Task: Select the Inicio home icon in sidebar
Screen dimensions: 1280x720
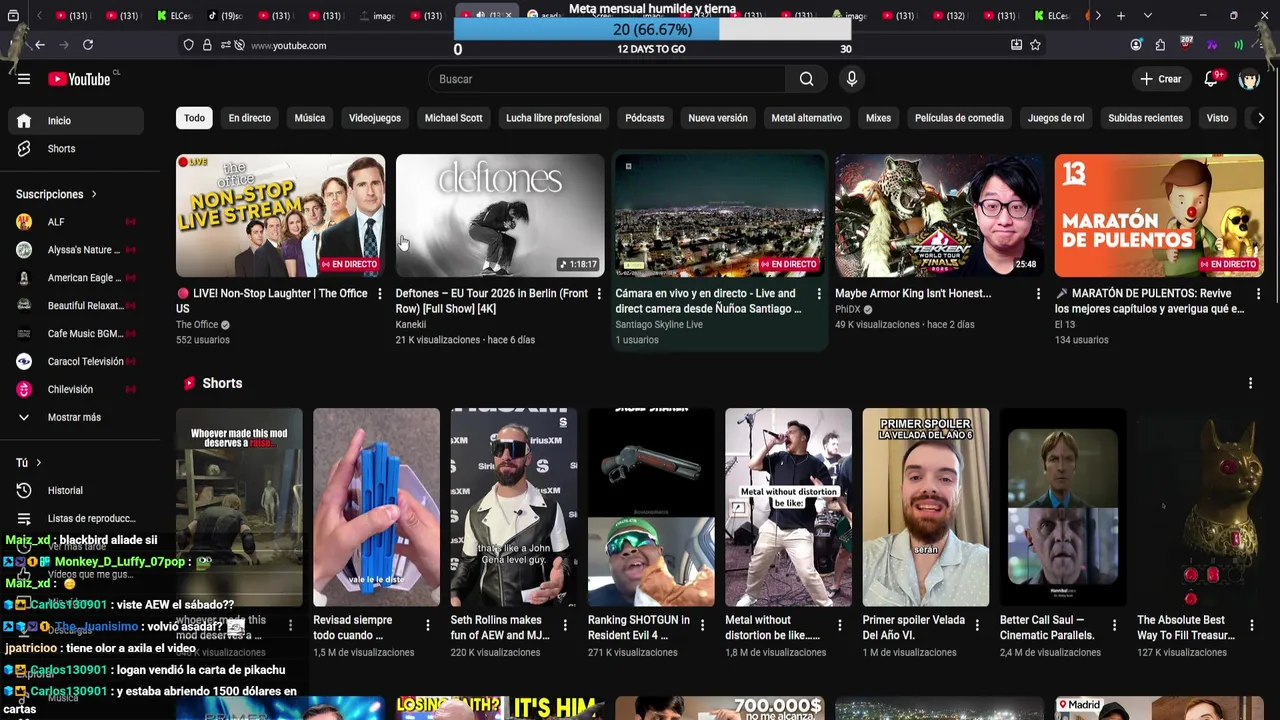Action: [x=24, y=120]
